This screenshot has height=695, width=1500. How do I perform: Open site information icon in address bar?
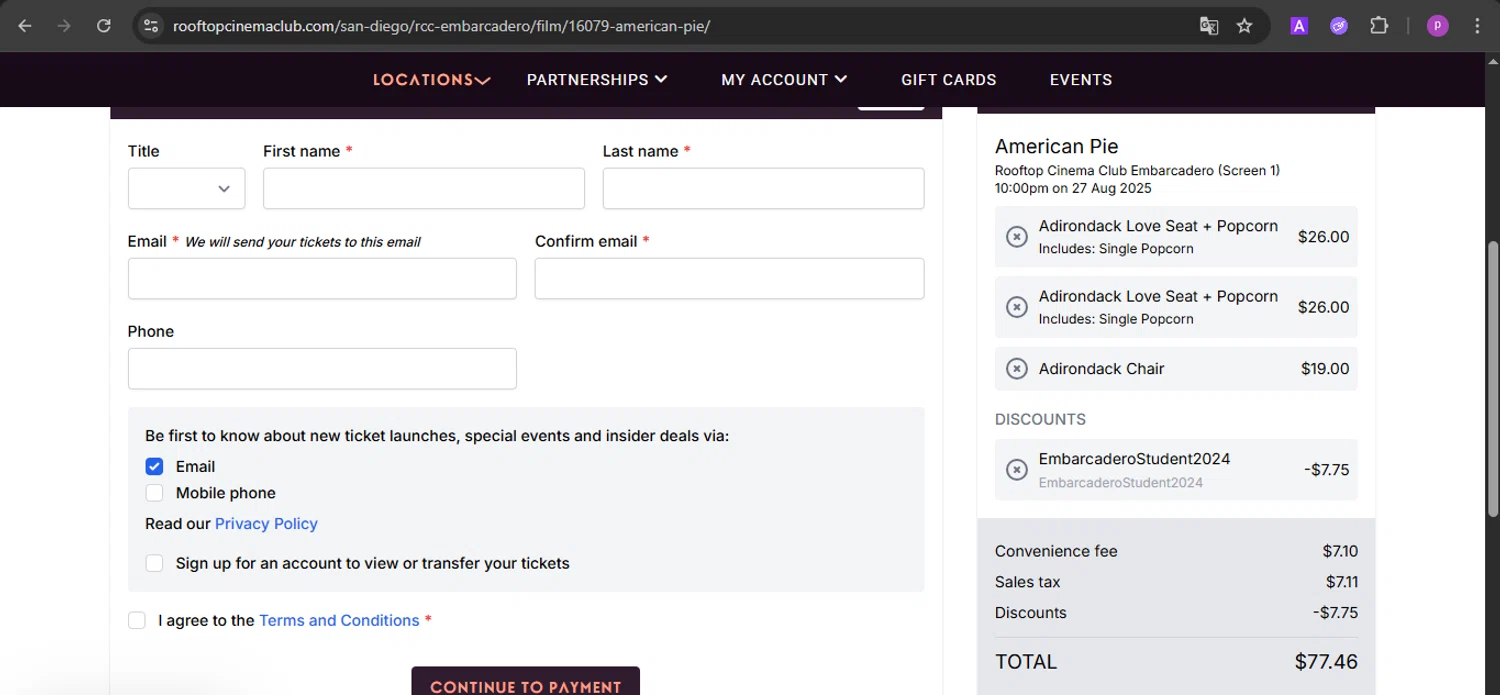point(151,26)
